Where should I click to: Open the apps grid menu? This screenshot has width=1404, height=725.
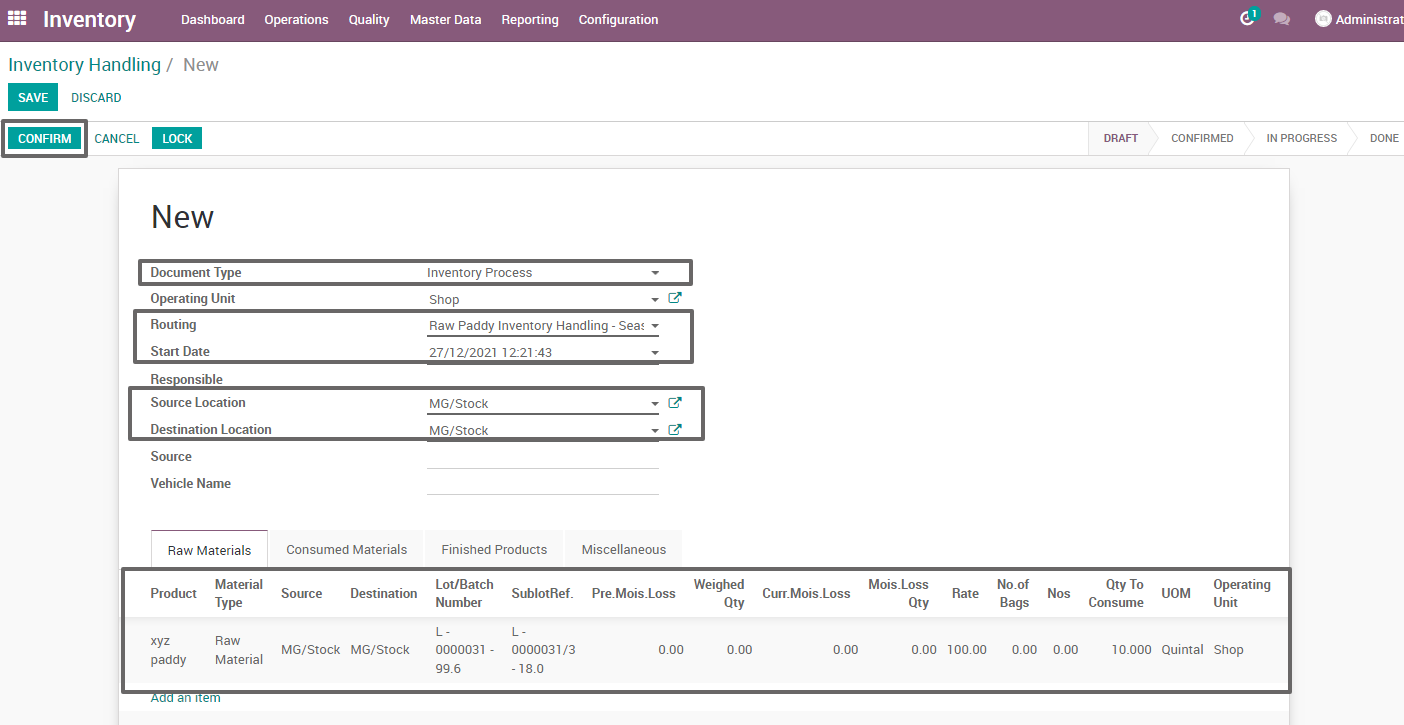[16, 17]
